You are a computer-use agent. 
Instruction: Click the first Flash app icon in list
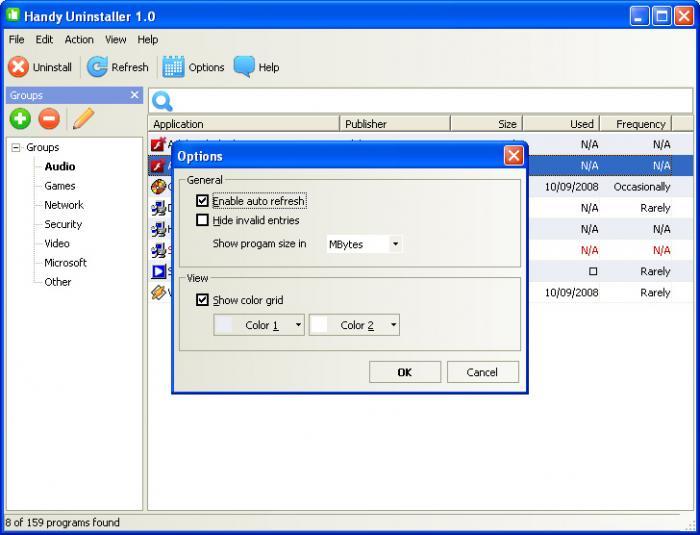(x=158, y=145)
